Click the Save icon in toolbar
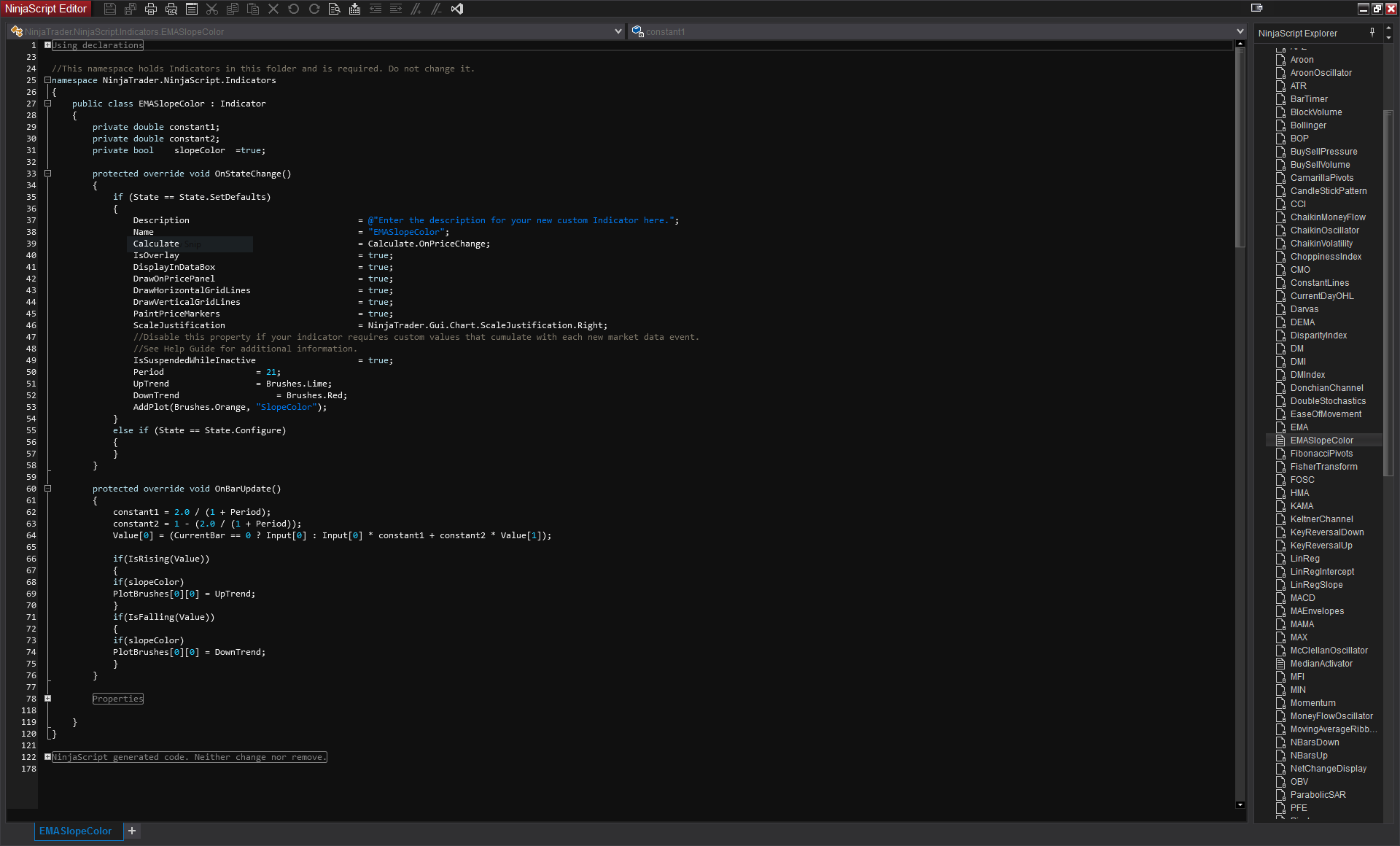Screen dimensions: 1400x846 click(x=110, y=9)
